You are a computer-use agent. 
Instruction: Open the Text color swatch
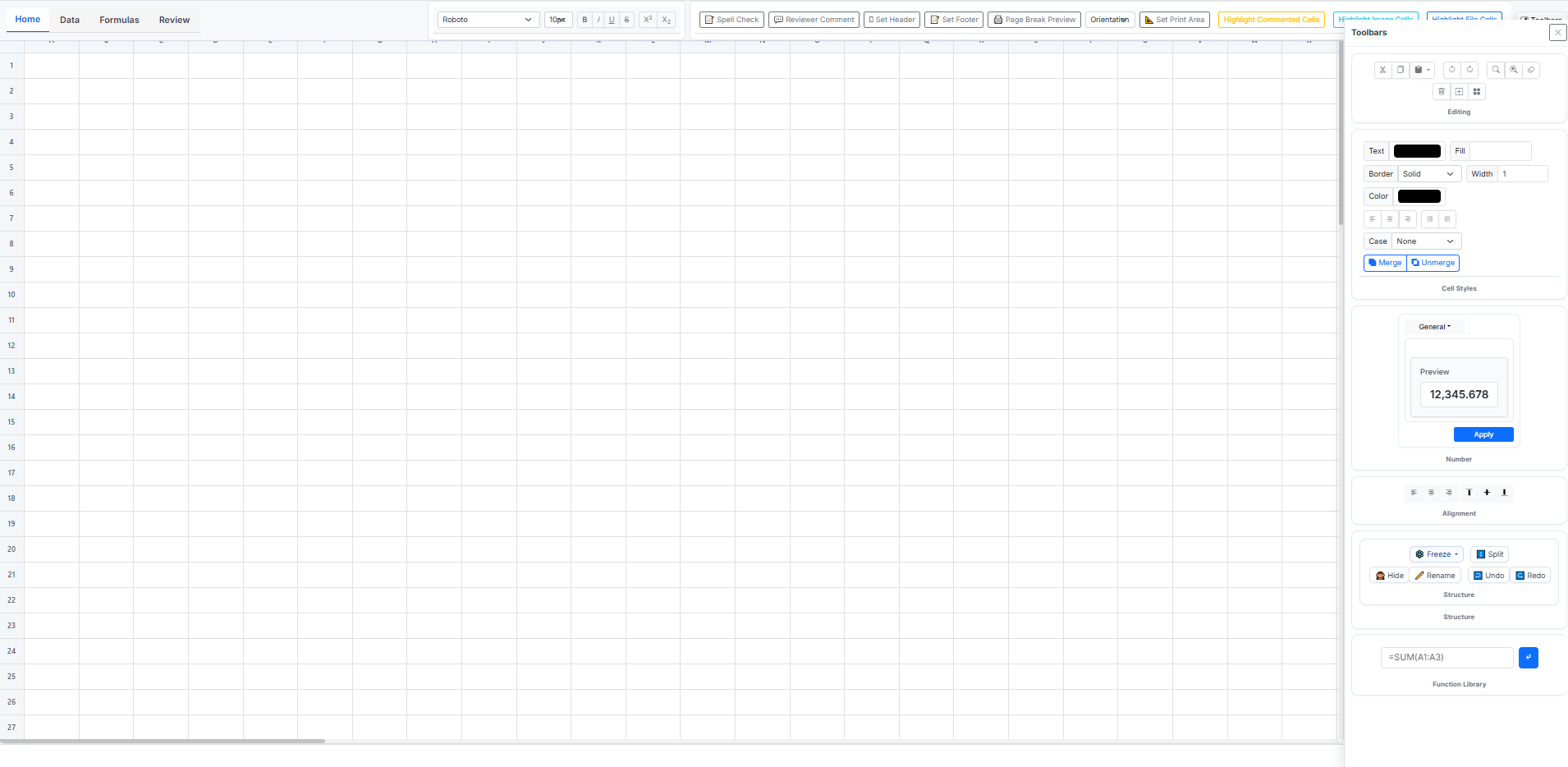(1417, 151)
